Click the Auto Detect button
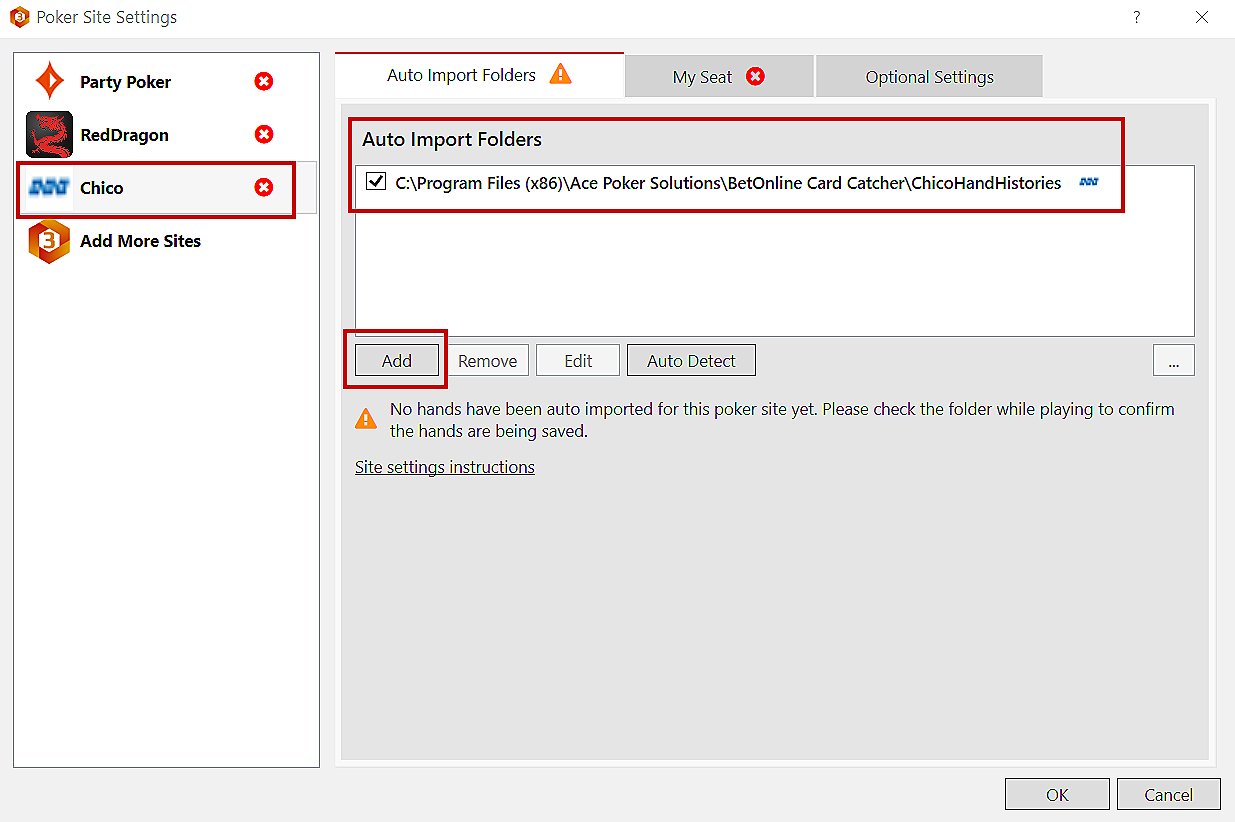Image resolution: width=1235 pixels, height=822 pixels. tap(691, 361)
